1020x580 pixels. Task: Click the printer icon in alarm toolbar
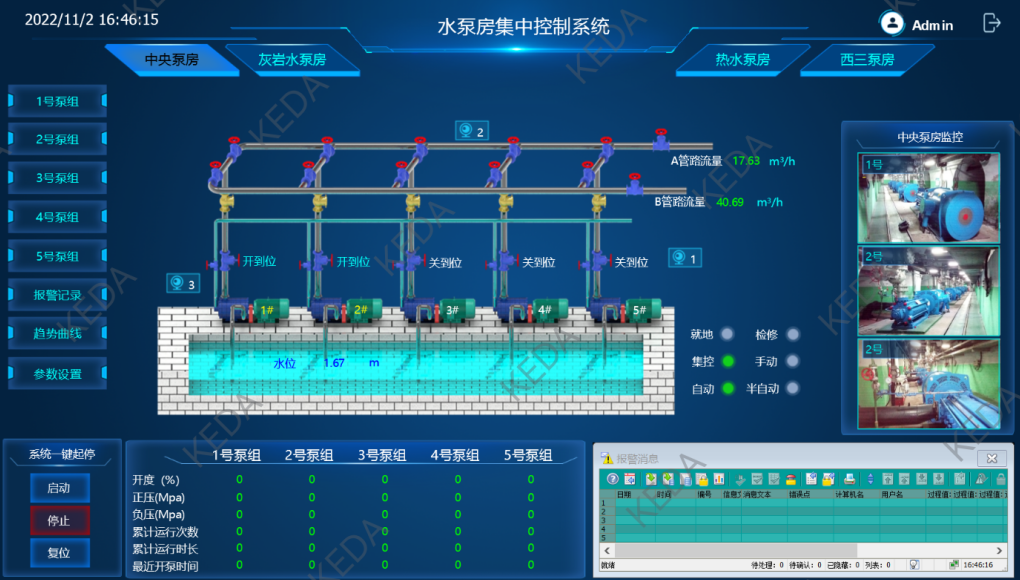(x=849, y=479)
